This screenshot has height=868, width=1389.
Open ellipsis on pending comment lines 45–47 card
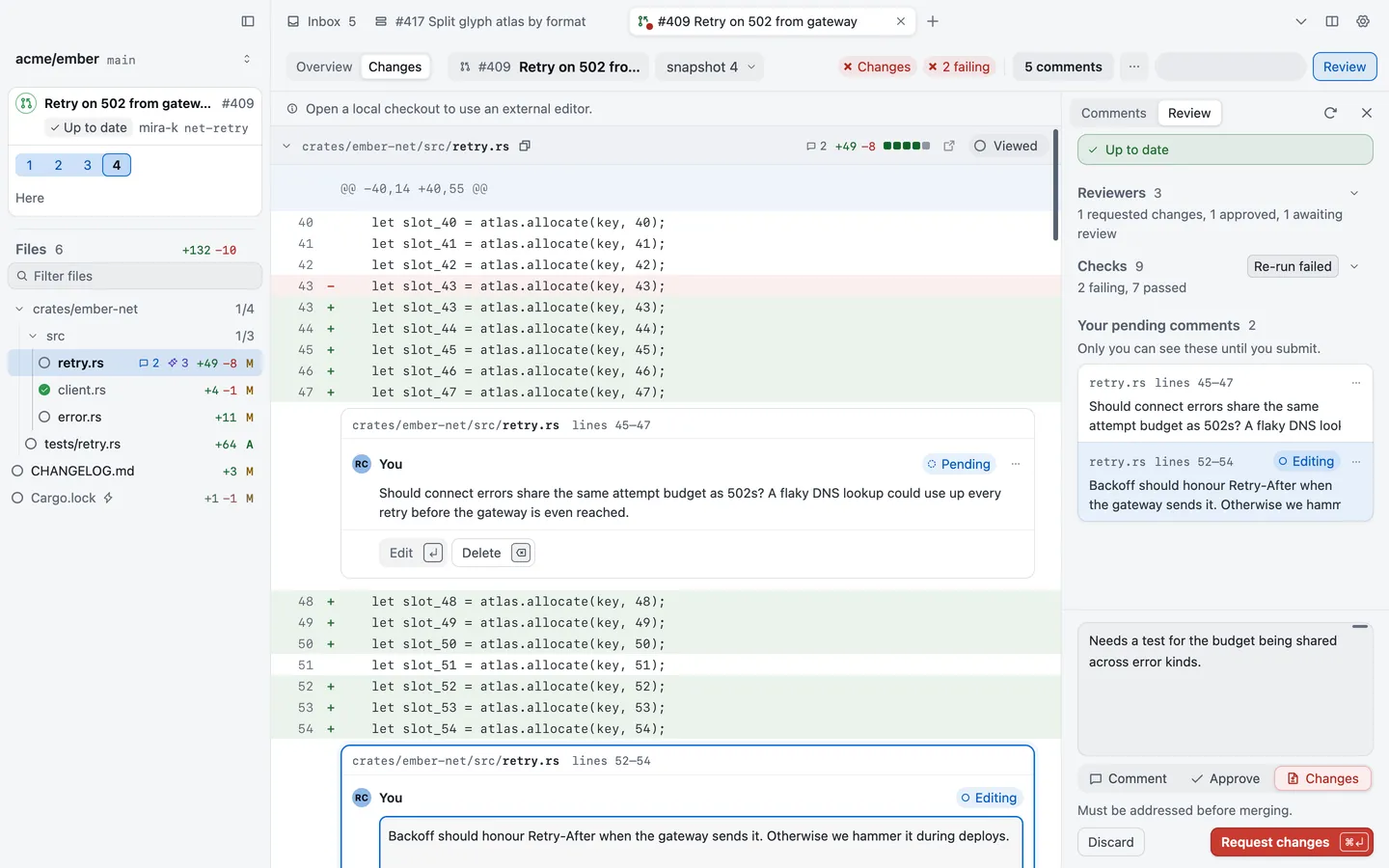(x=1356, y=383)
